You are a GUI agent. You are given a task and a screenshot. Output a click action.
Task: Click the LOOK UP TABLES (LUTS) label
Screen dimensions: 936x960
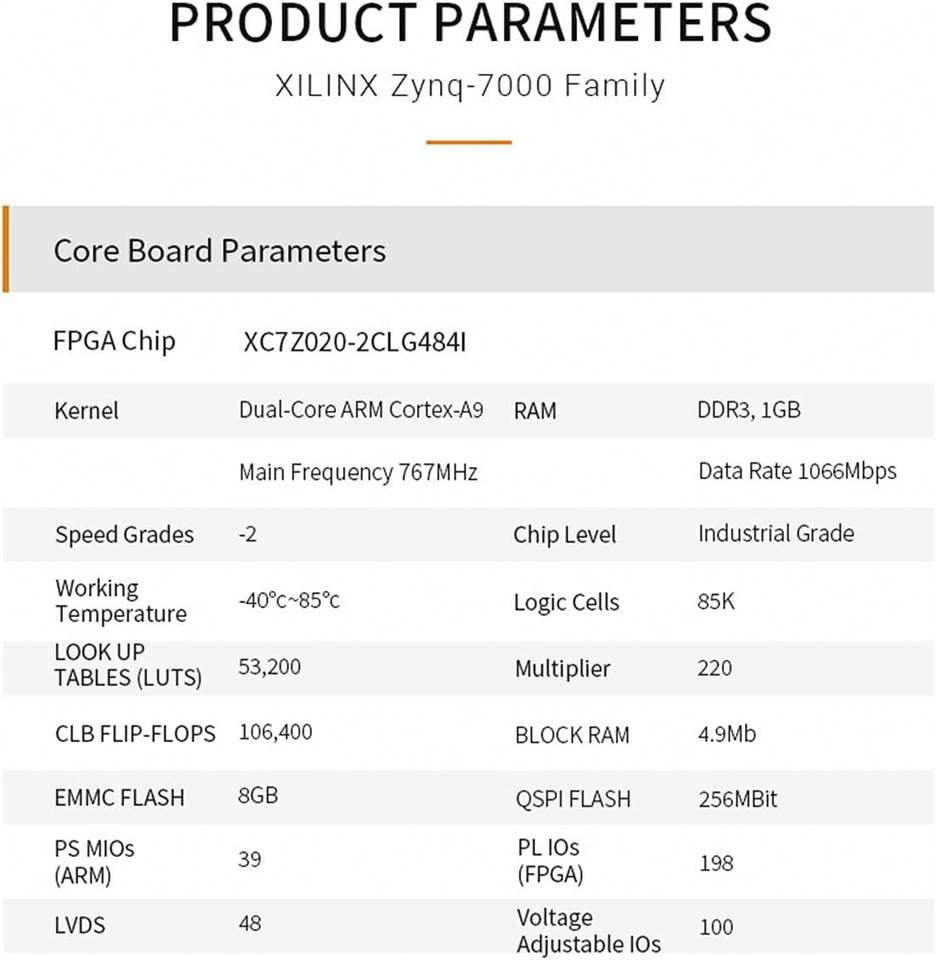point(128,665)
